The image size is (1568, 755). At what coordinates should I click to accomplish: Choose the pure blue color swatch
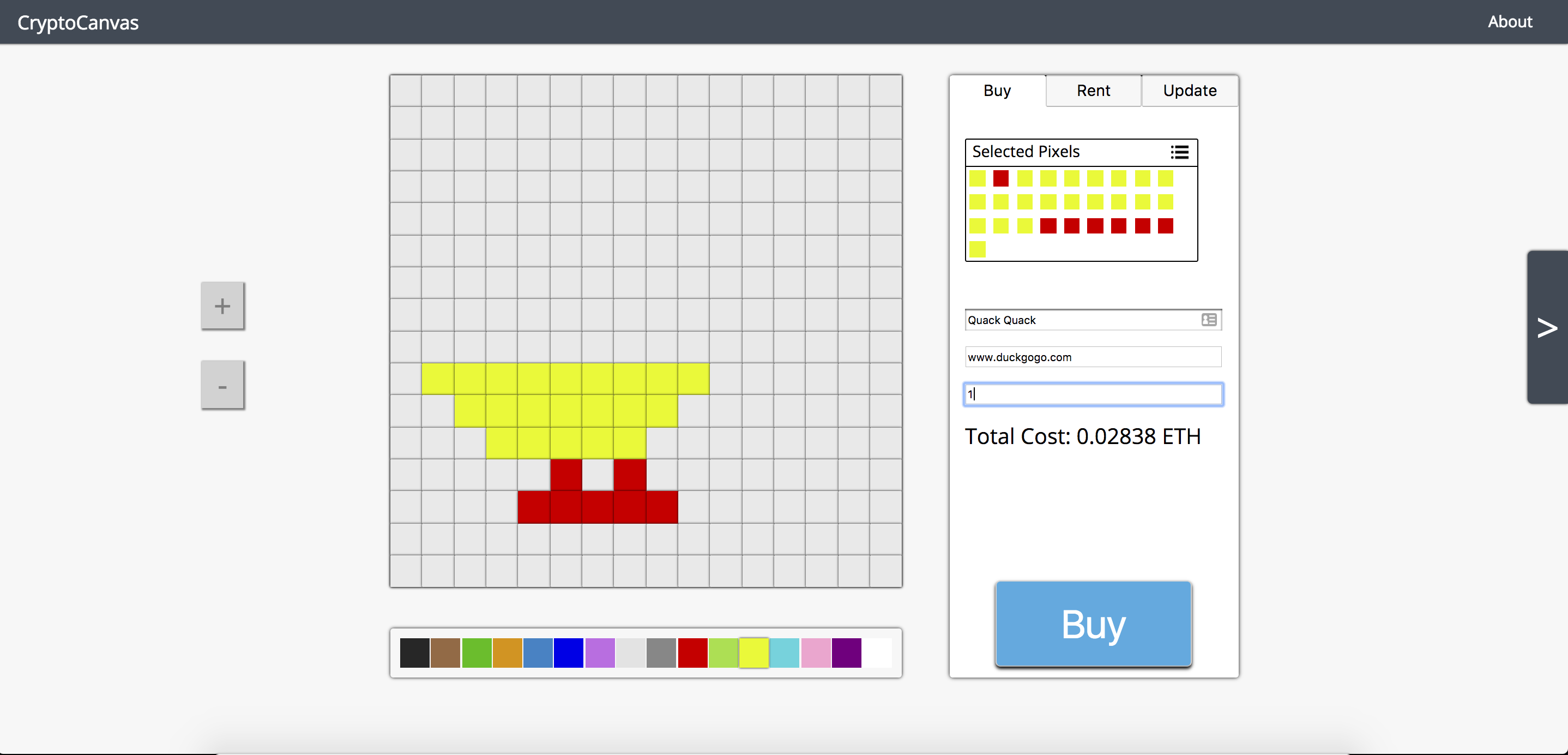[x=569, y=652]
